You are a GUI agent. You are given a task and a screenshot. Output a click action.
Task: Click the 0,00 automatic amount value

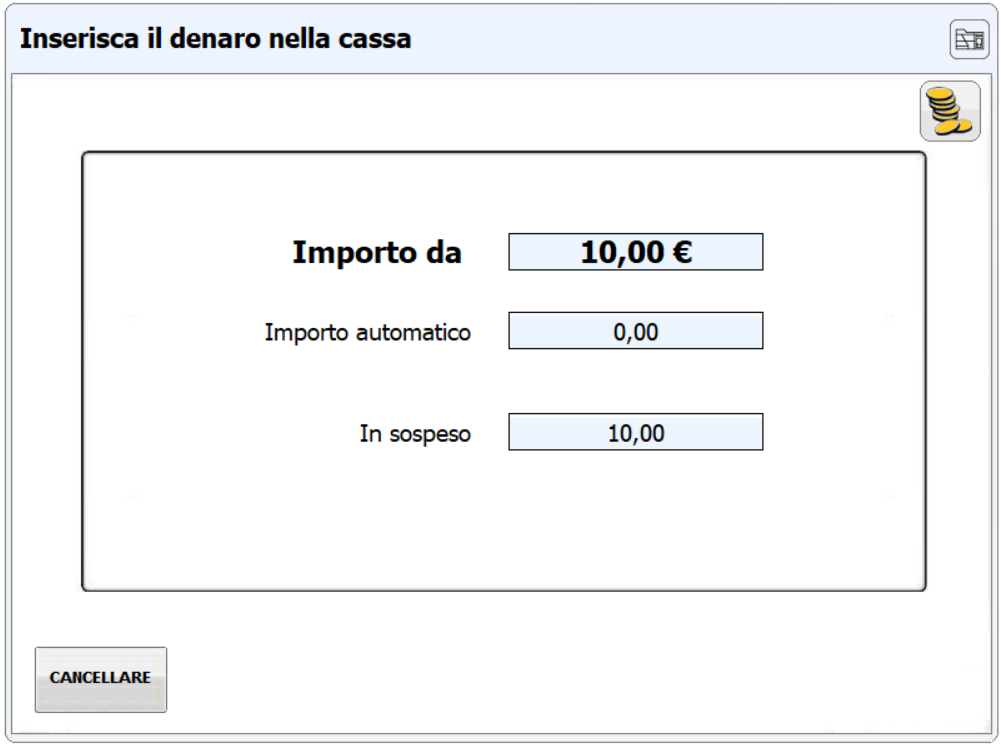636,332
